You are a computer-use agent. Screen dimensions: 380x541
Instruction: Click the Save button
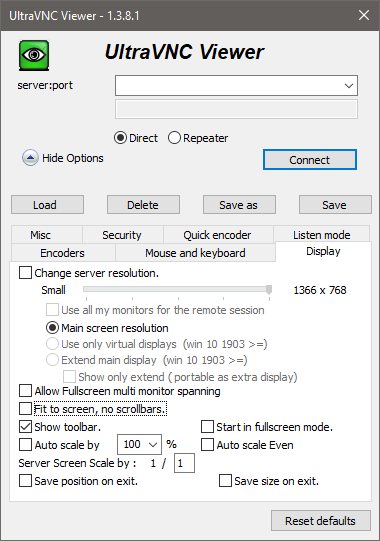coord(335,205)
